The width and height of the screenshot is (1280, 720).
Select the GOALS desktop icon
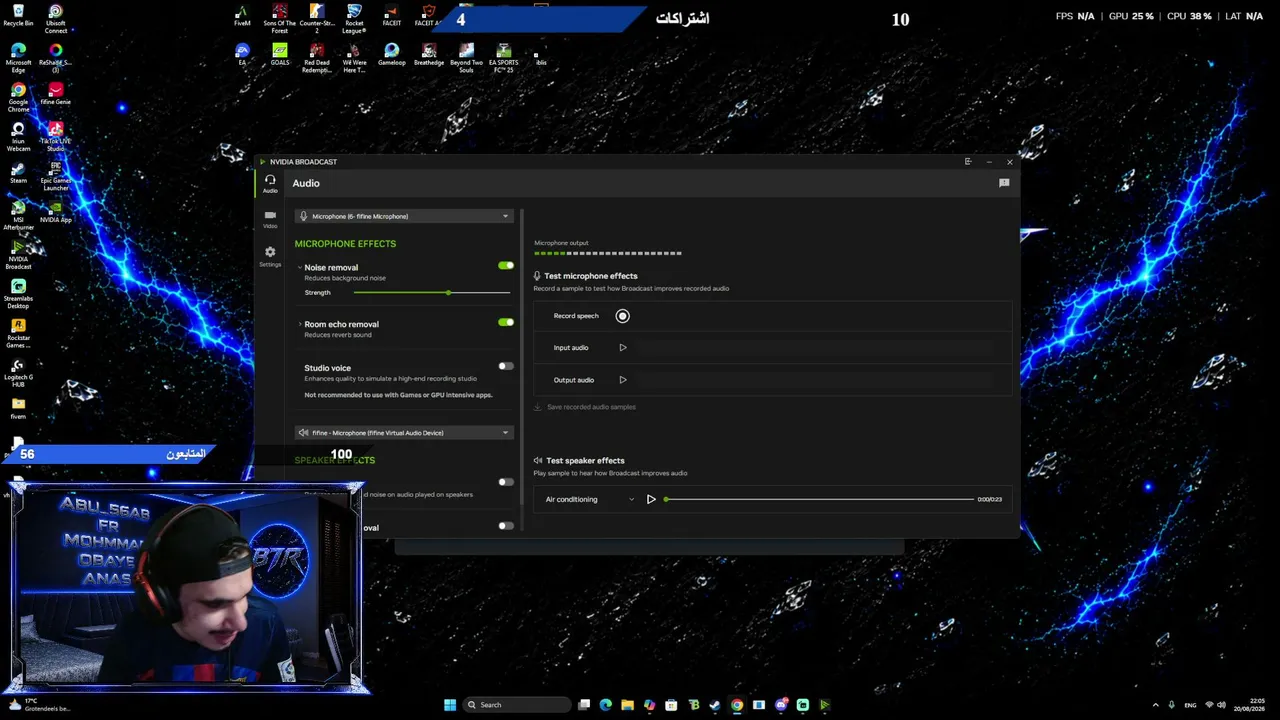click(280, 54)
